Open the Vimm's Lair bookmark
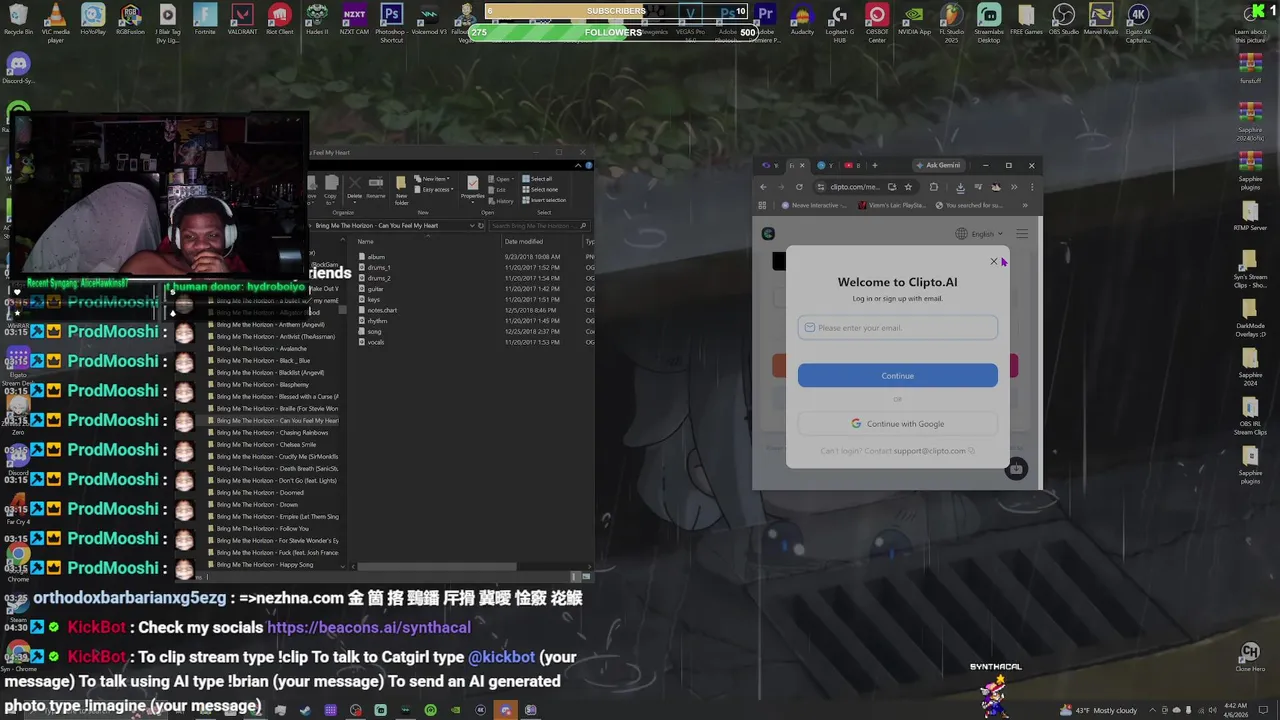 pyautogui.click(x=892, y=206)
